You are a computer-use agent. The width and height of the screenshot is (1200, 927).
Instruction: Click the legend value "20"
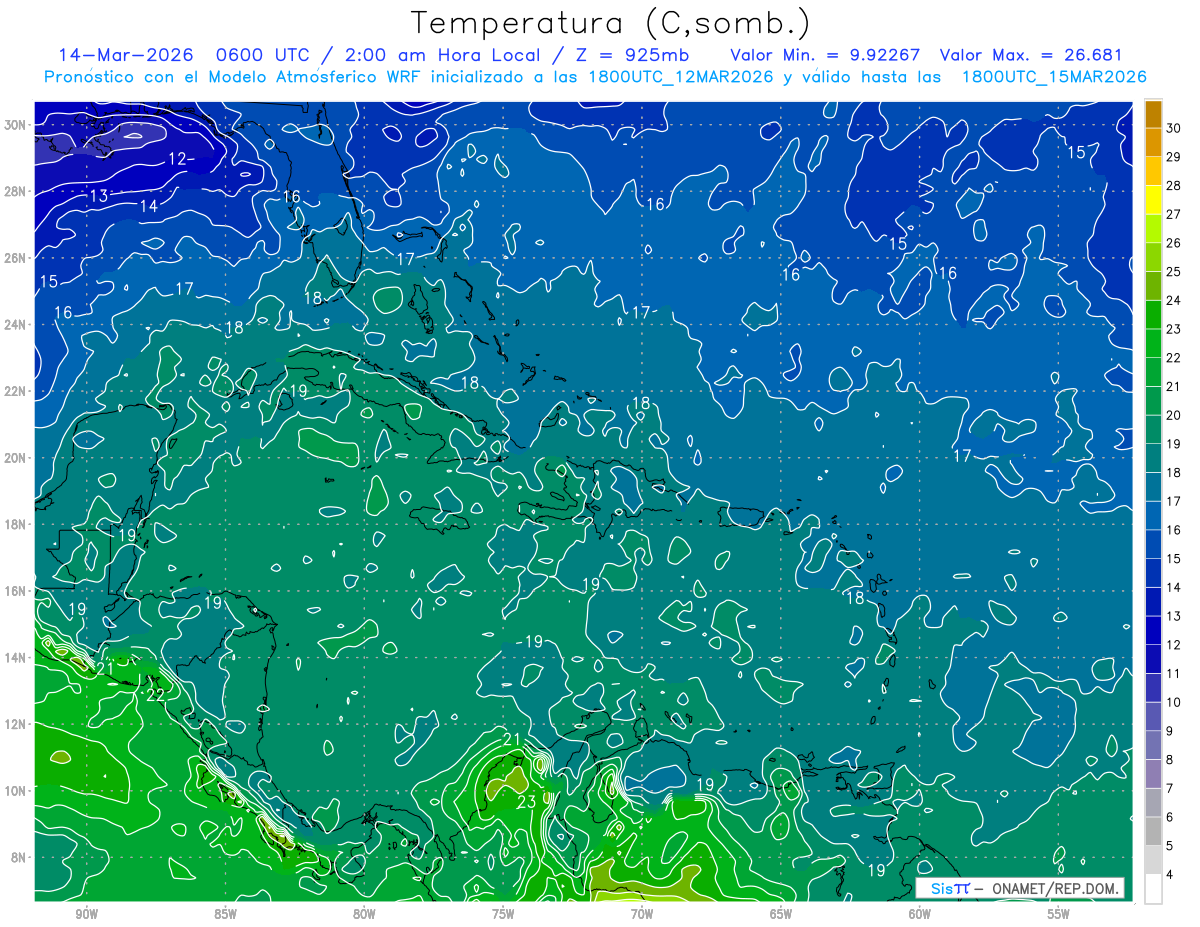point(1174,415)
